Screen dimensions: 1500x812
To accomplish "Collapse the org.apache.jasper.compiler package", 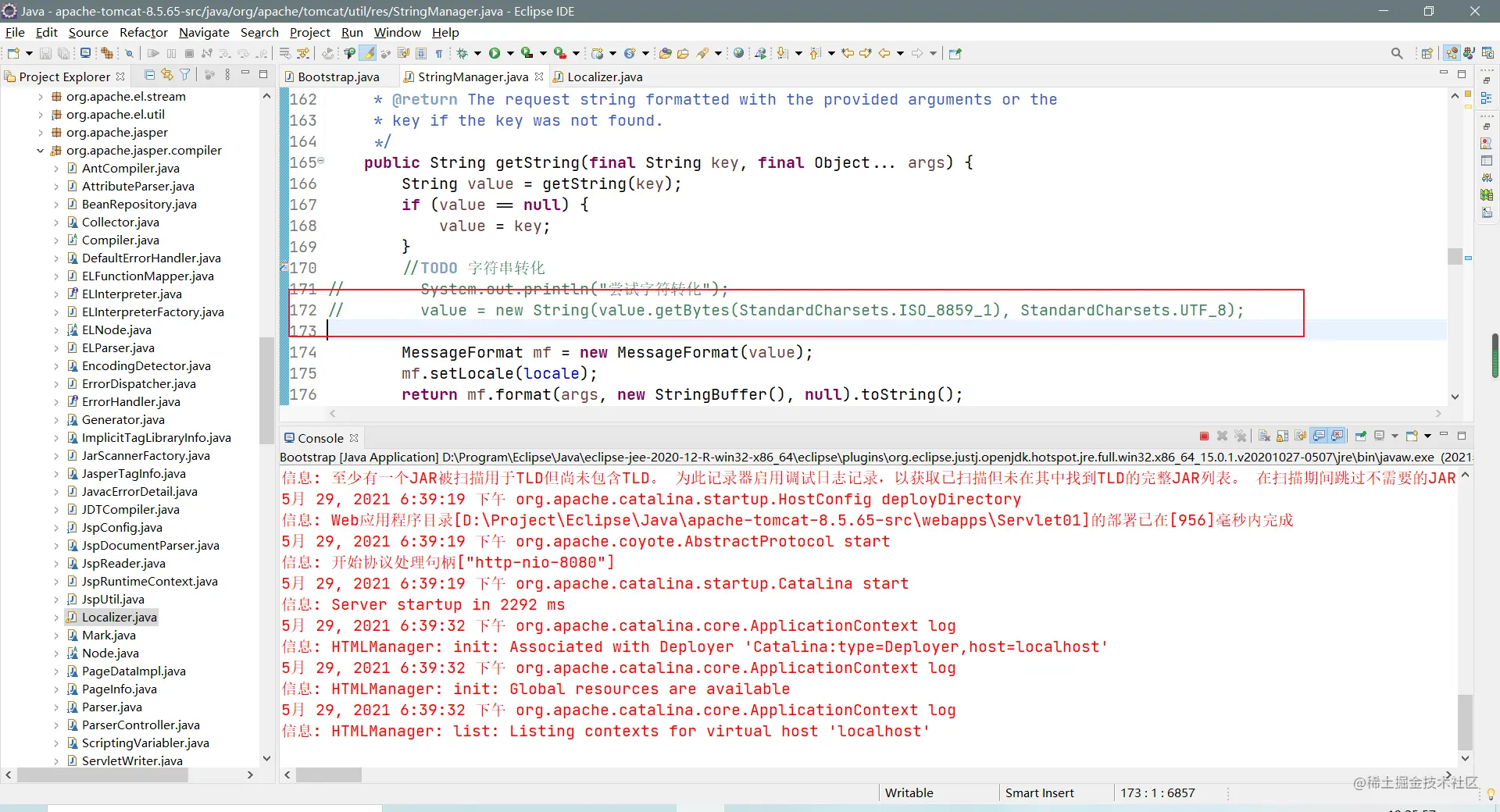I will click(x=40, y=151).
